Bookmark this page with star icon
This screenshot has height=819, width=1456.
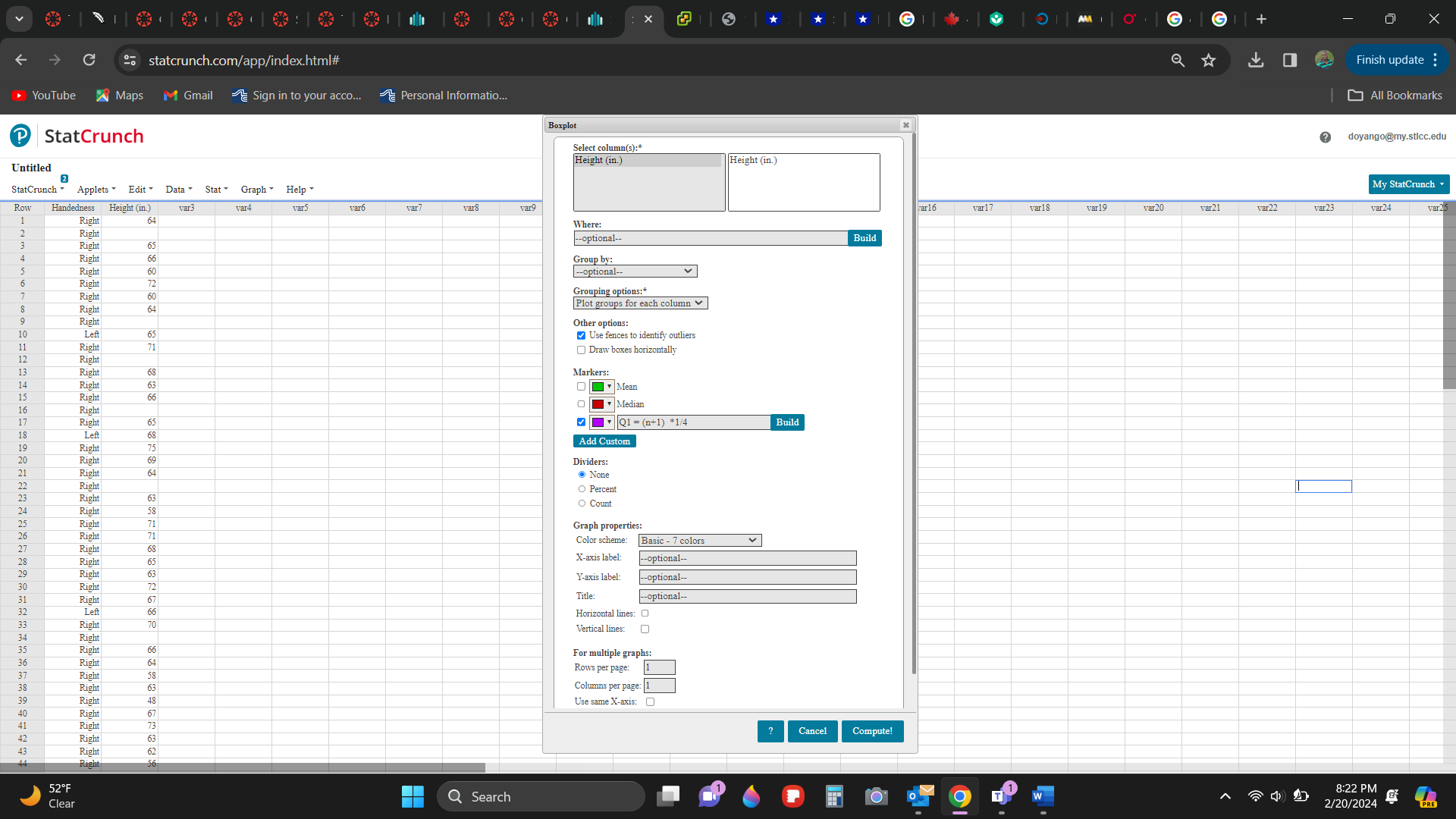pos(1209,60)
